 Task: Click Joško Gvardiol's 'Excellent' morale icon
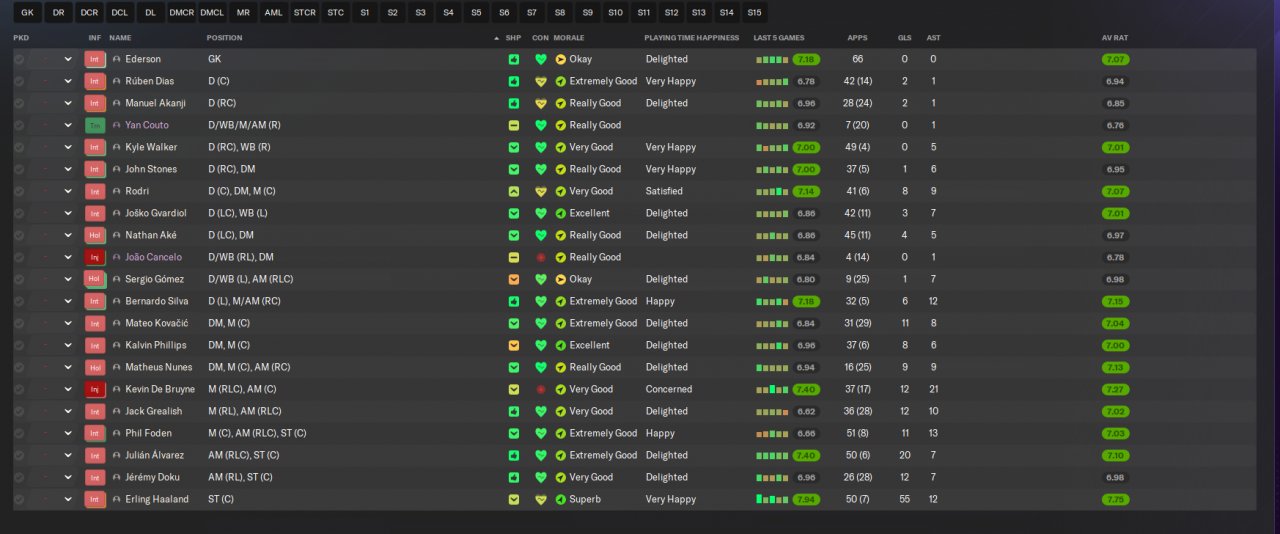561,213
